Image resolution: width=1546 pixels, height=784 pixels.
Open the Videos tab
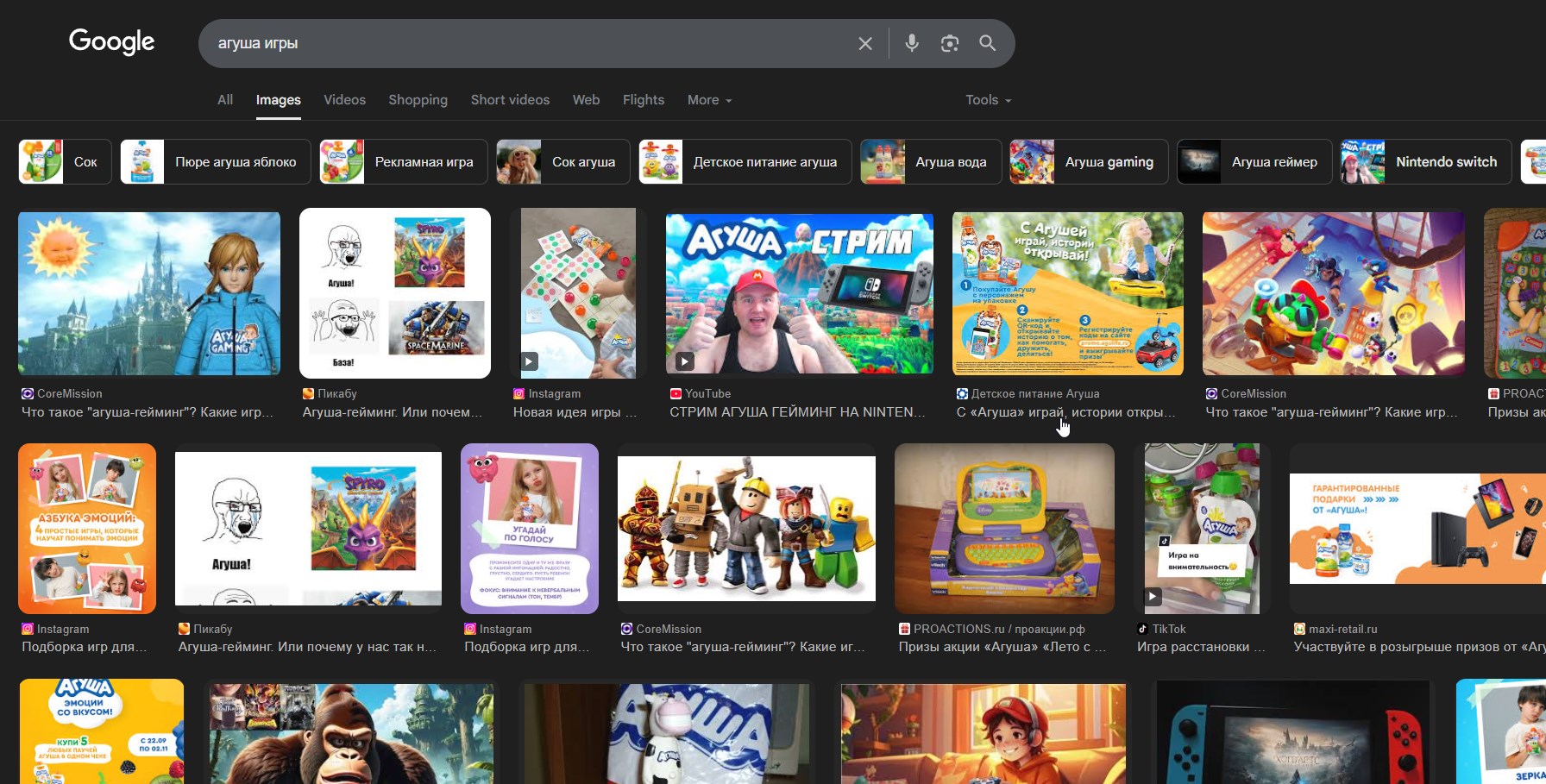pos(344,100)
